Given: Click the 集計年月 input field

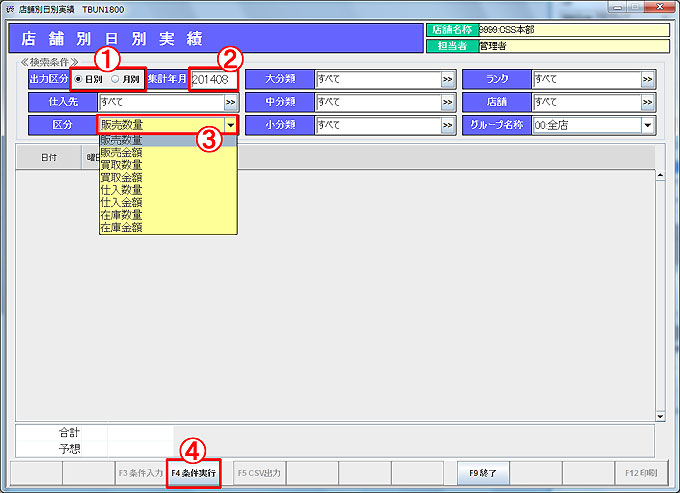Looking at the screenshot, I should click(214, 80).
